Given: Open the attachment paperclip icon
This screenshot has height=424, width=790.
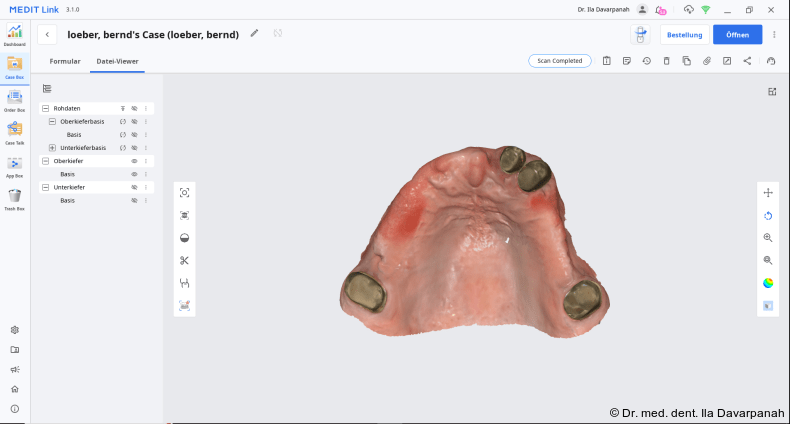Looking at the screenshot, I should [x=707, y=61].
